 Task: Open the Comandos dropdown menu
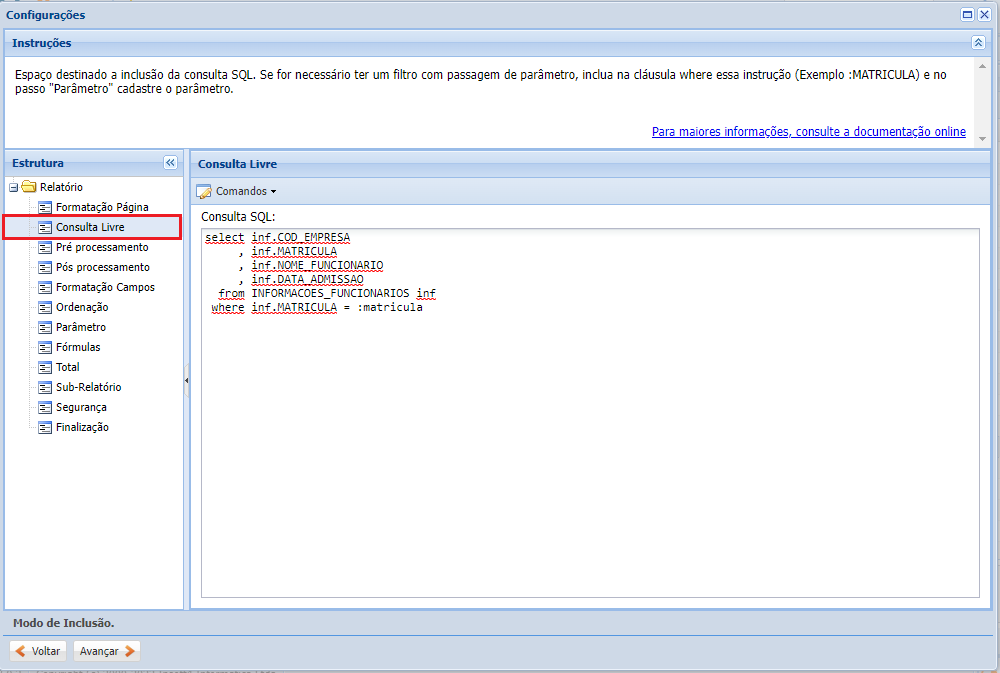(242, 191)
